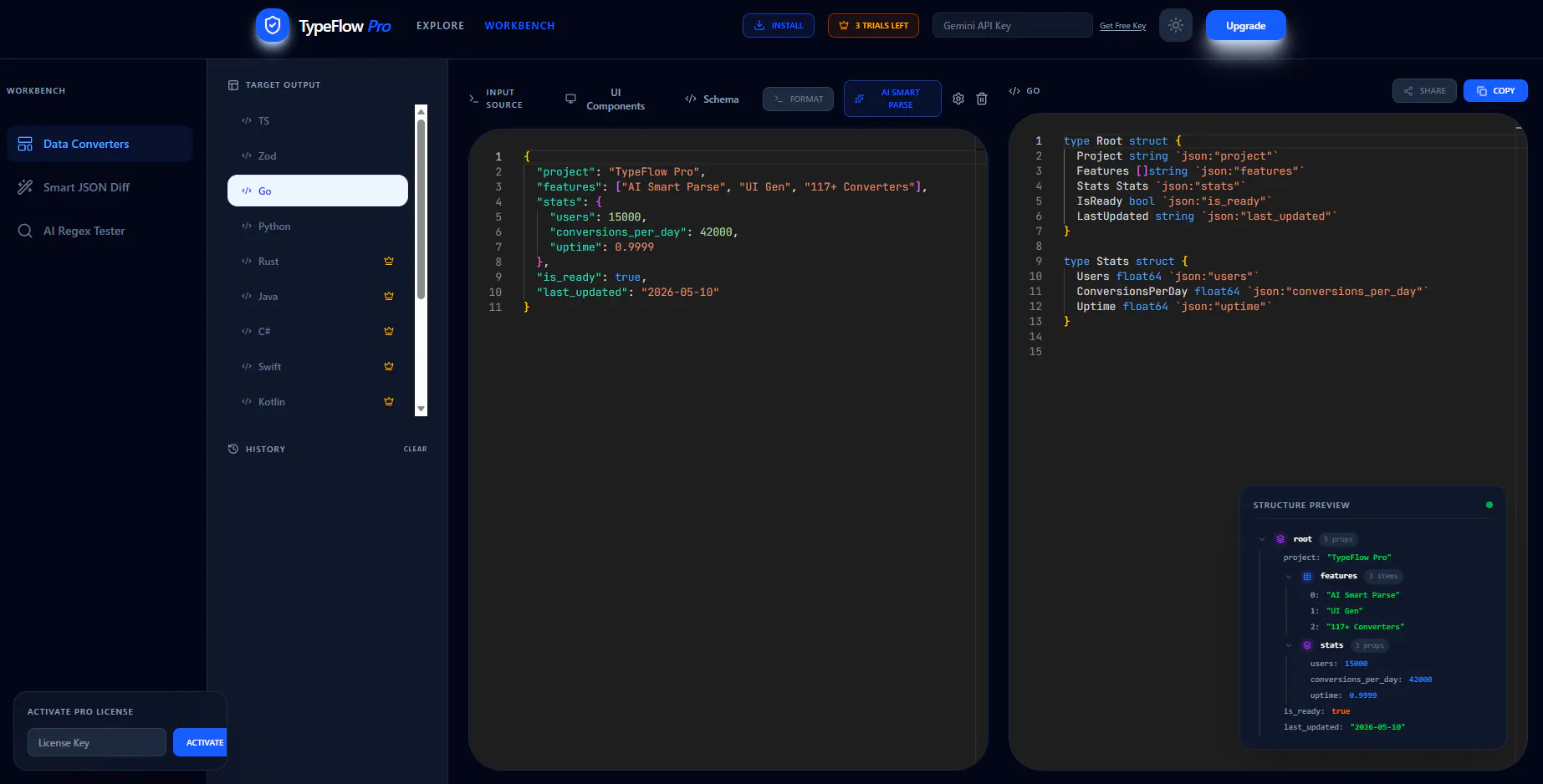
Task: Open the Workbench page
Action: (x=519, y=26)
